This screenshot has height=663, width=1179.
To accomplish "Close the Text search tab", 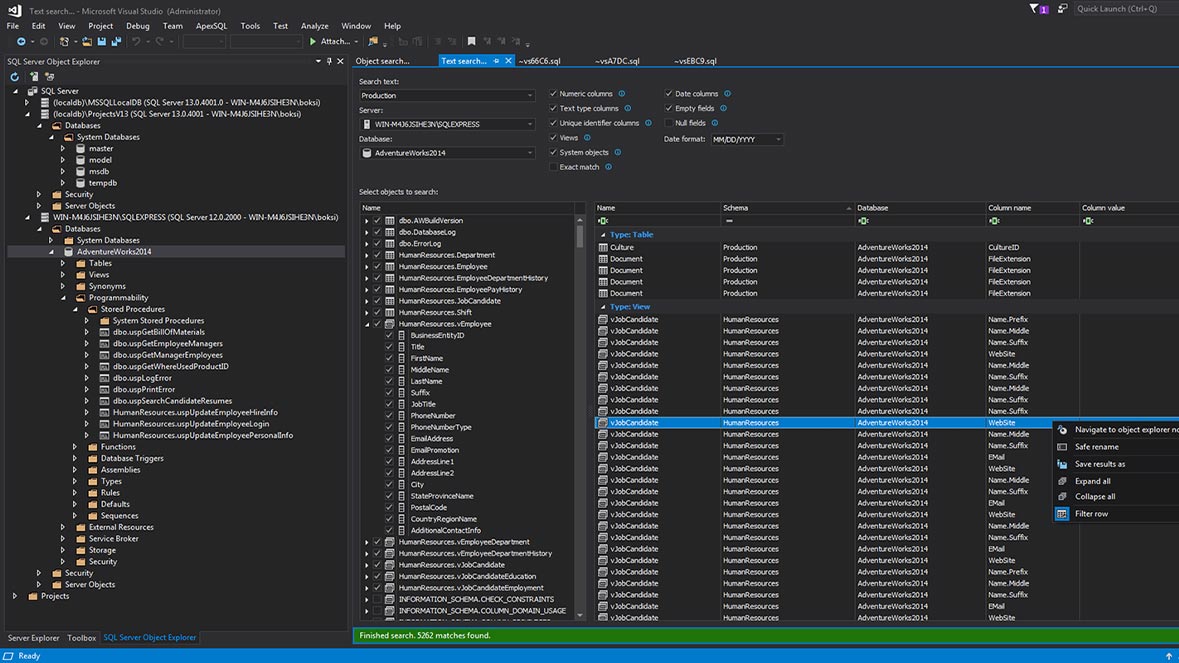I will pyautogui.click(x=508, y=61).
